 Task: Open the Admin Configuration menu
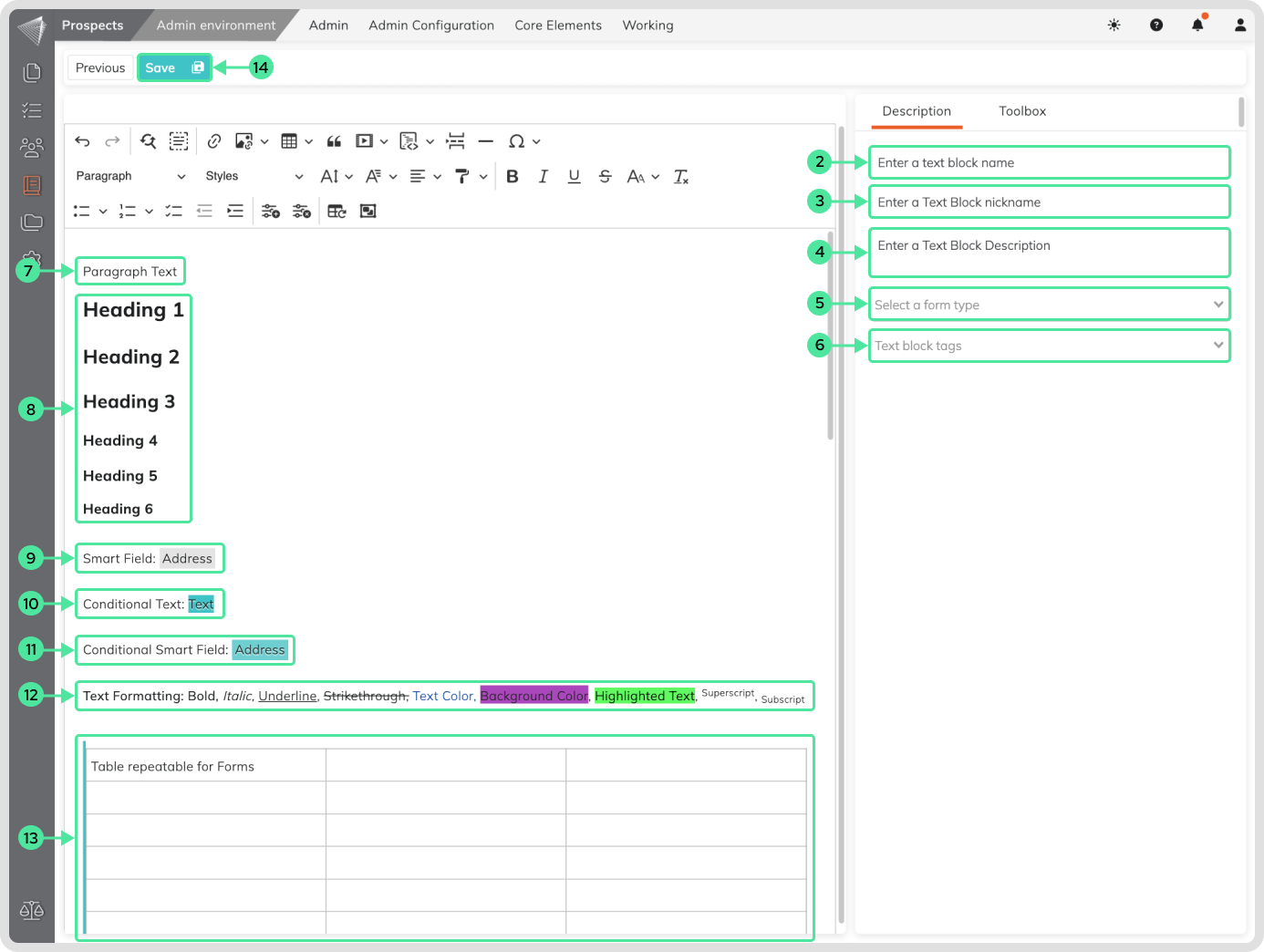[x=430, y=26]
